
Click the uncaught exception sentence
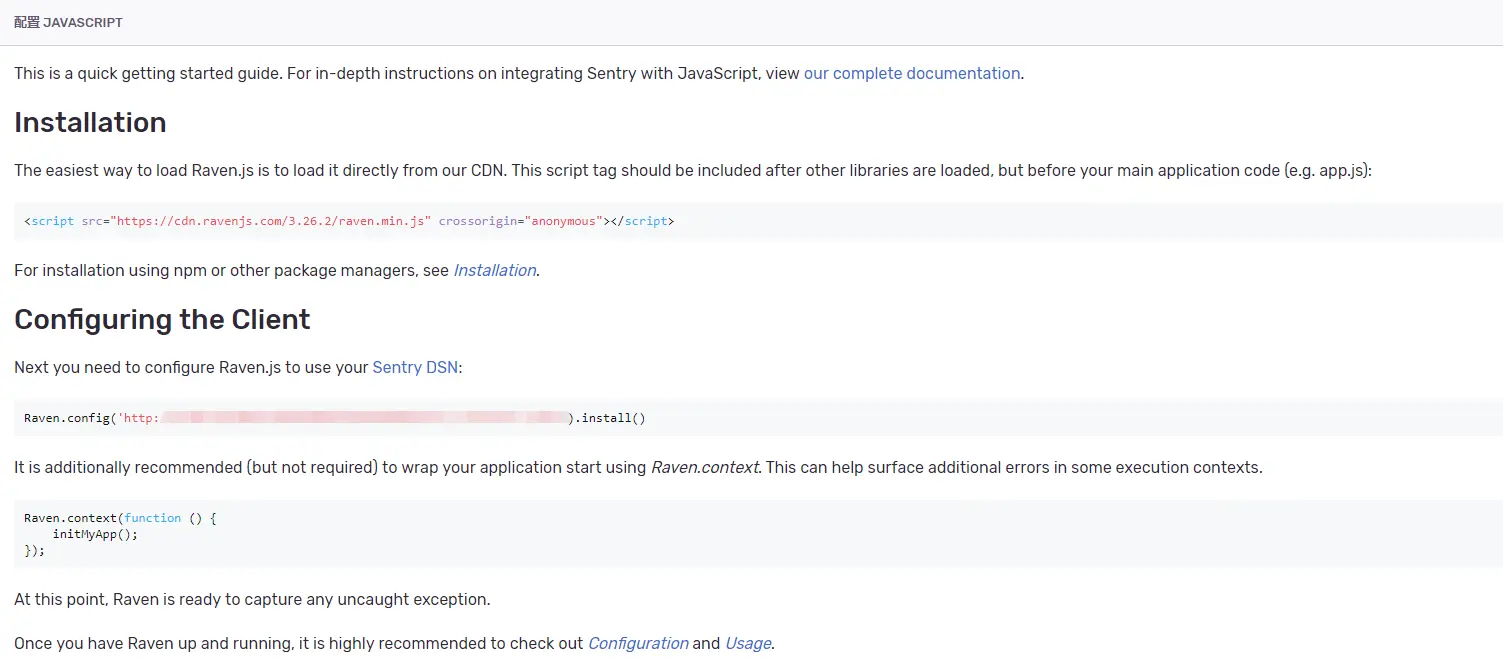252,600
